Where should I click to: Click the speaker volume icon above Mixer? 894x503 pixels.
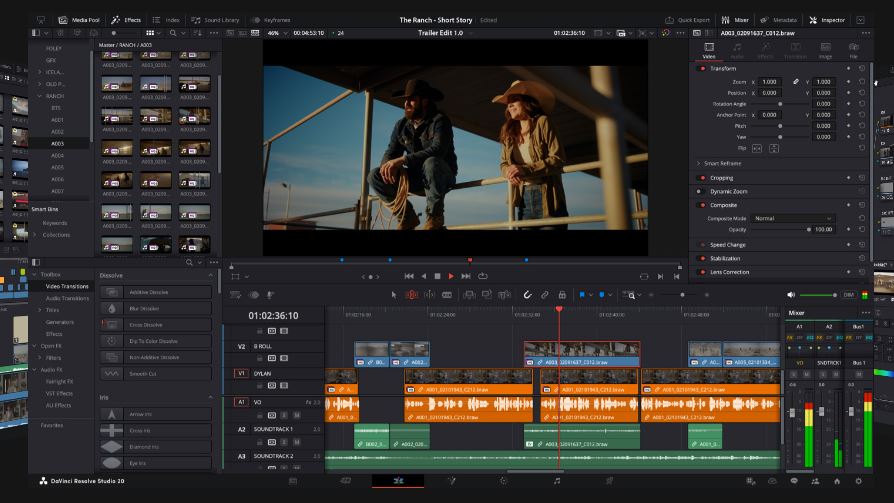(791, 295)
